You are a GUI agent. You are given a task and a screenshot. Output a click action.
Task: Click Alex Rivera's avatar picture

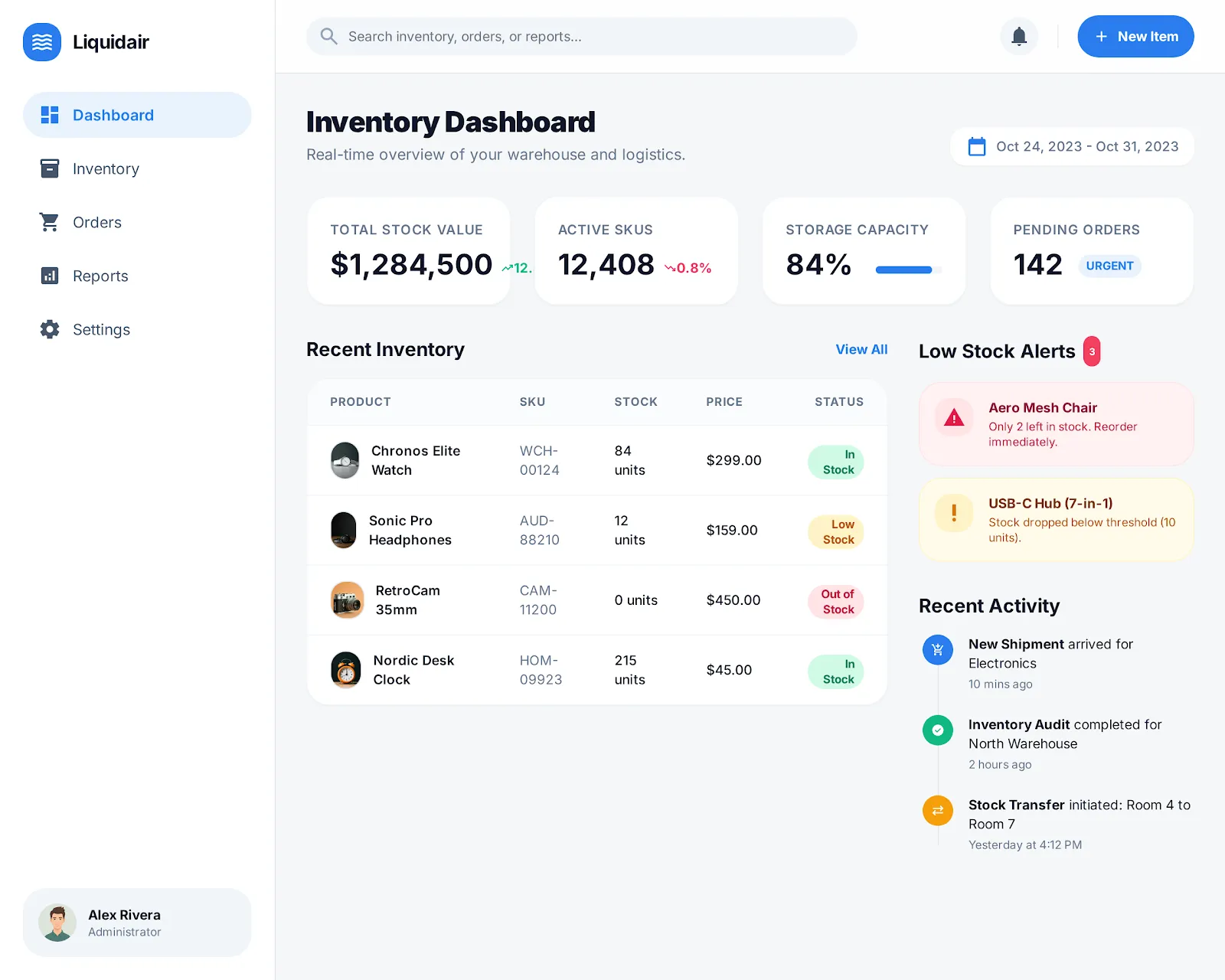(x=57, y=923)
